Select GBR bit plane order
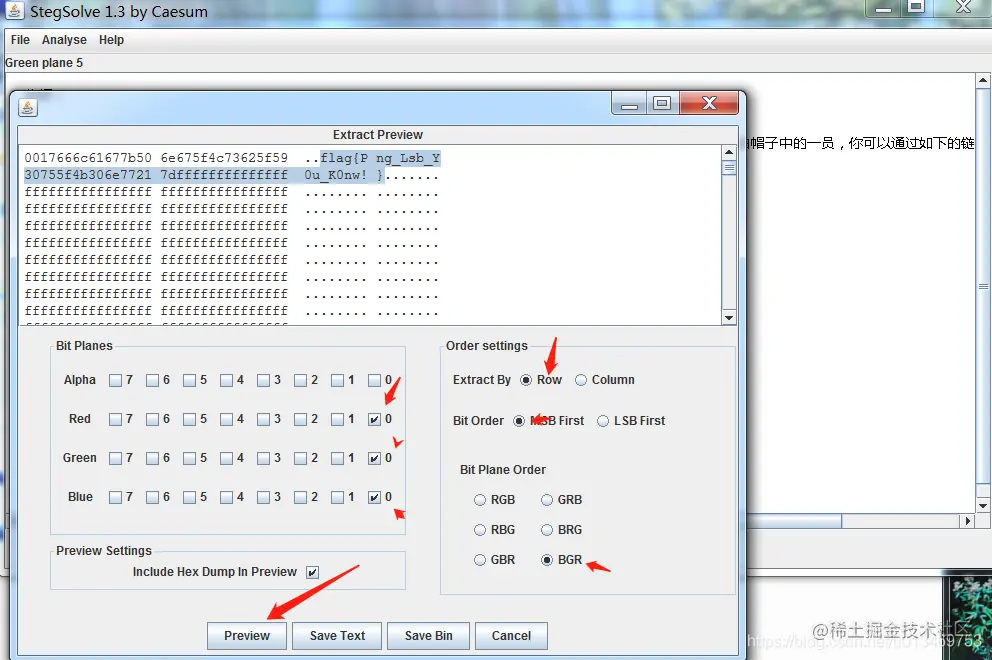The image size is (992, 660). point(480,560)
